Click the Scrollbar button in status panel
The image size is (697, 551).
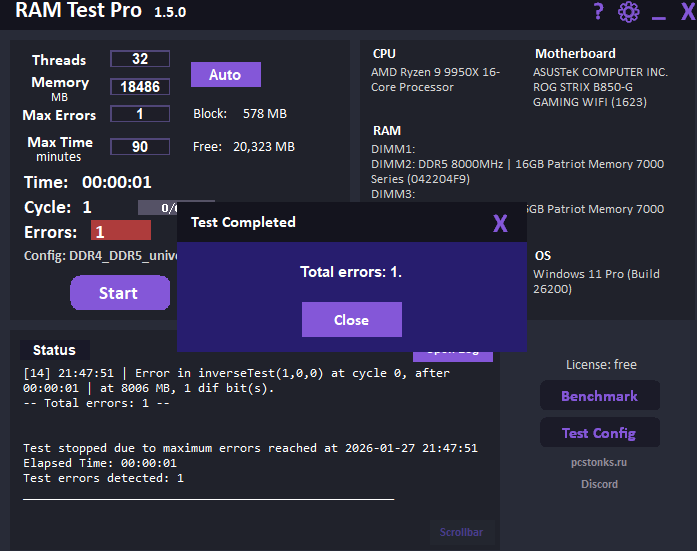click(x=461, y=532)
